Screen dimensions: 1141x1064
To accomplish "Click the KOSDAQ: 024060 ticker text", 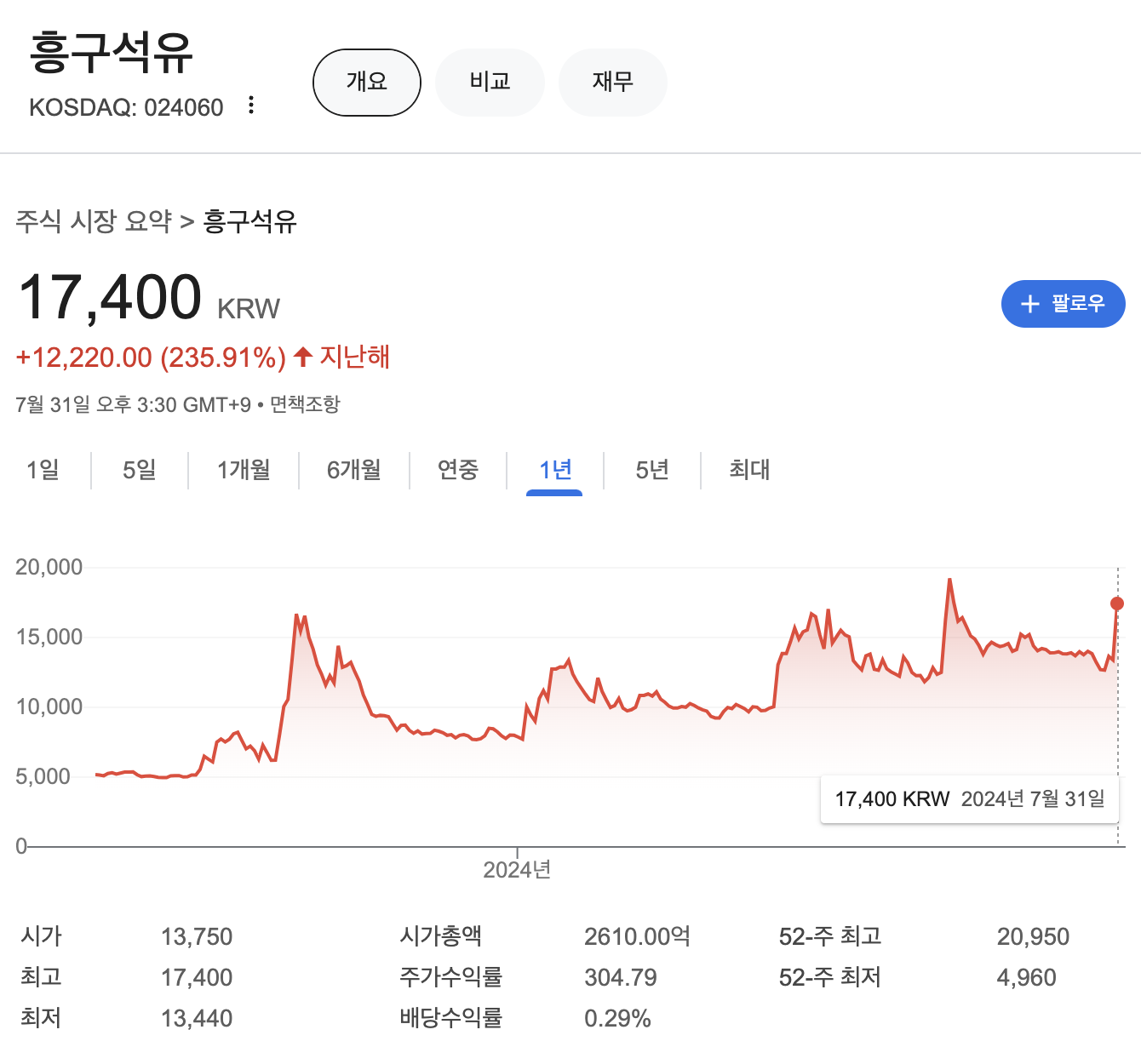I will (126, 107).
